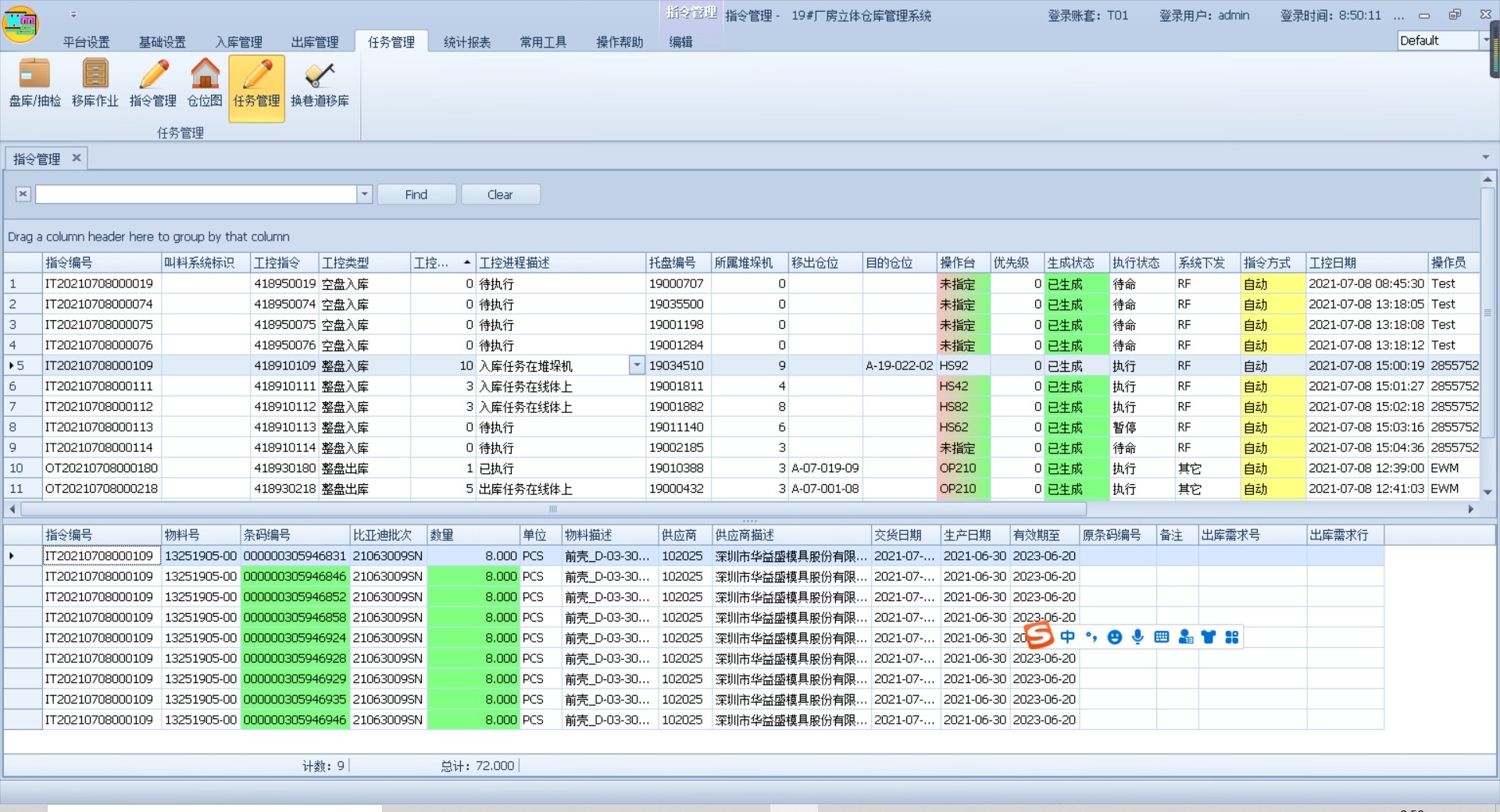The height and width of the screenshot is (812, 1500).
Task: Click the 工控... column sort header
Action: [x=442, y=262]
